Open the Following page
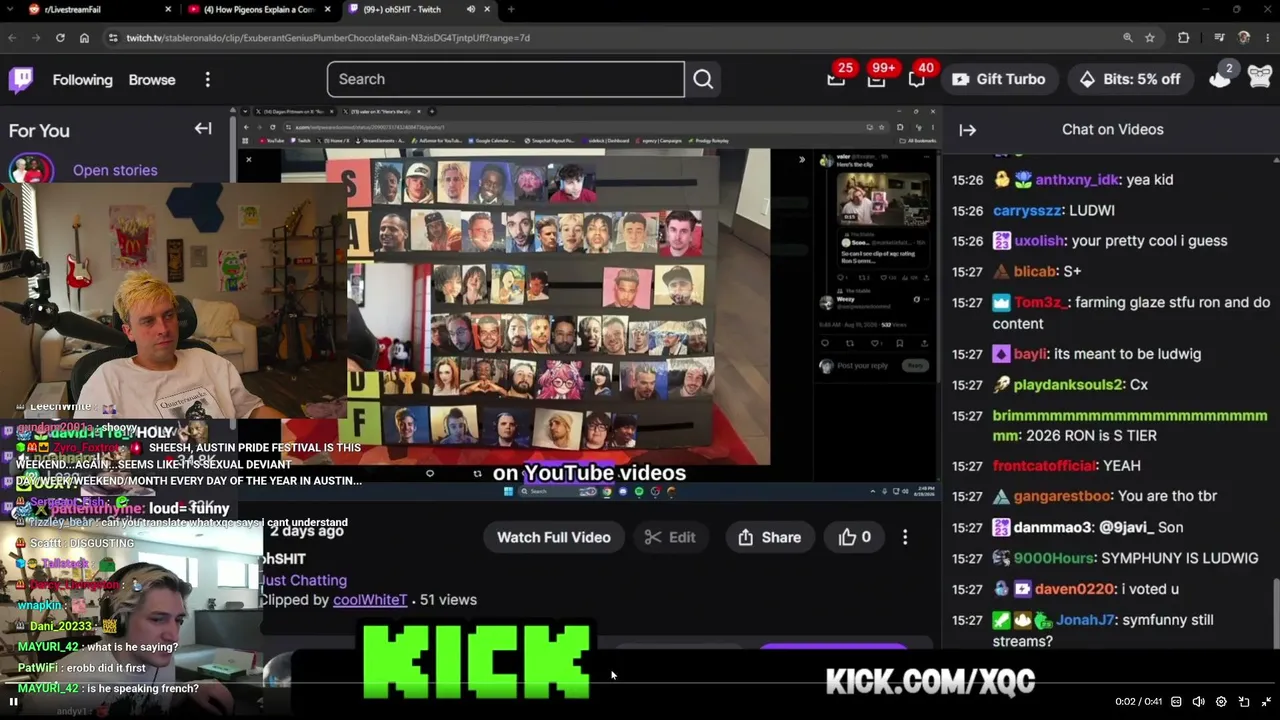Viewport: 1280px width, 720px height. coord(82,80)
